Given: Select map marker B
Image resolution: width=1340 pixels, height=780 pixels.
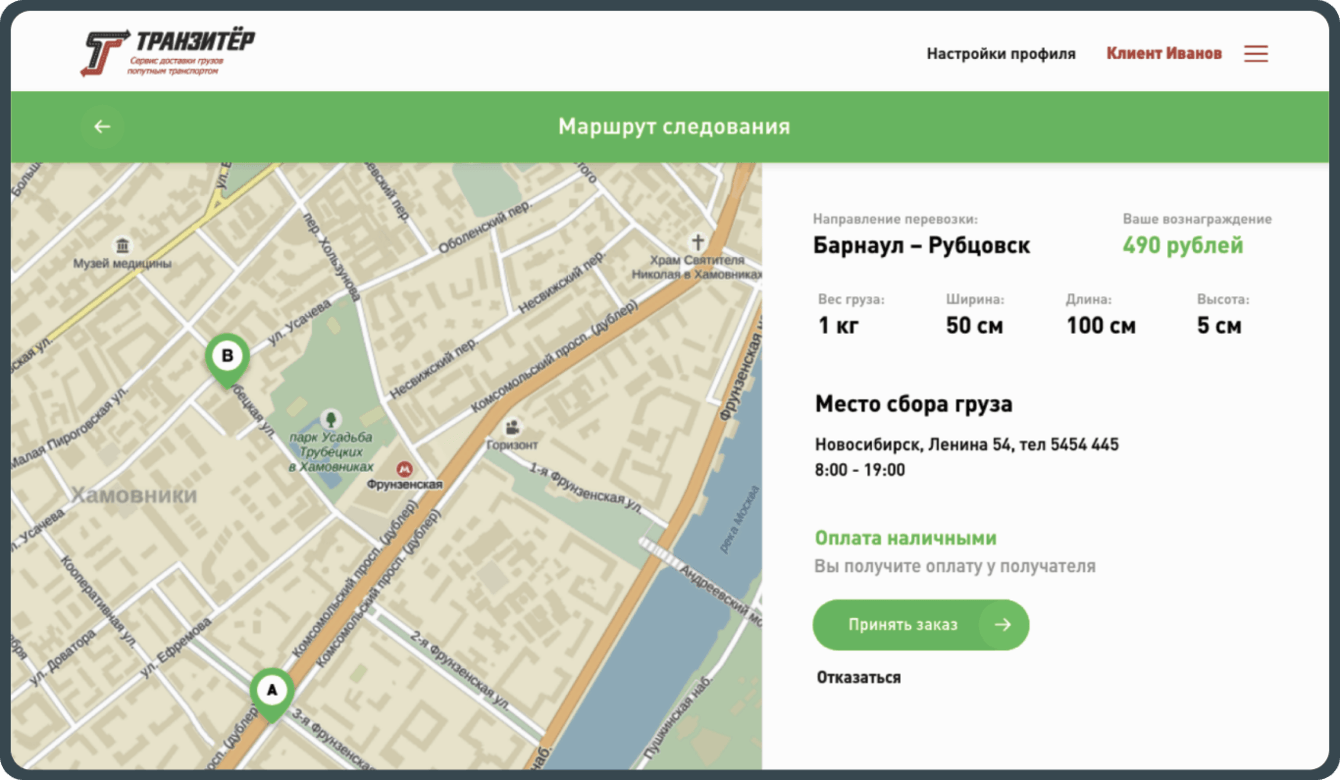Looking at the screenshot, I should 227,360.
